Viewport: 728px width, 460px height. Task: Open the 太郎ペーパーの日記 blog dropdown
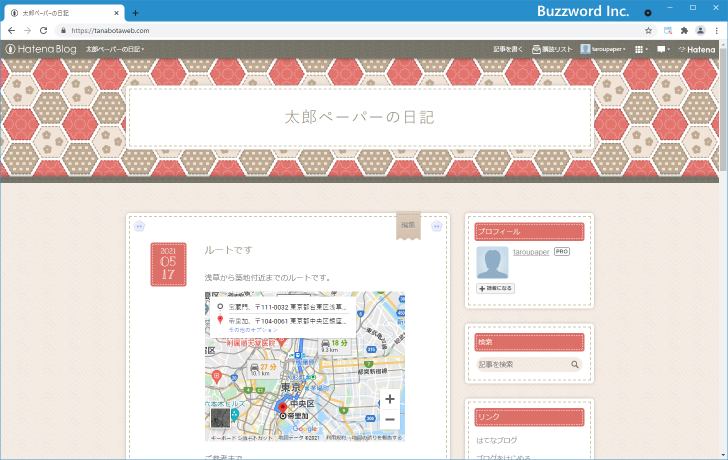(x=115, y=49)
